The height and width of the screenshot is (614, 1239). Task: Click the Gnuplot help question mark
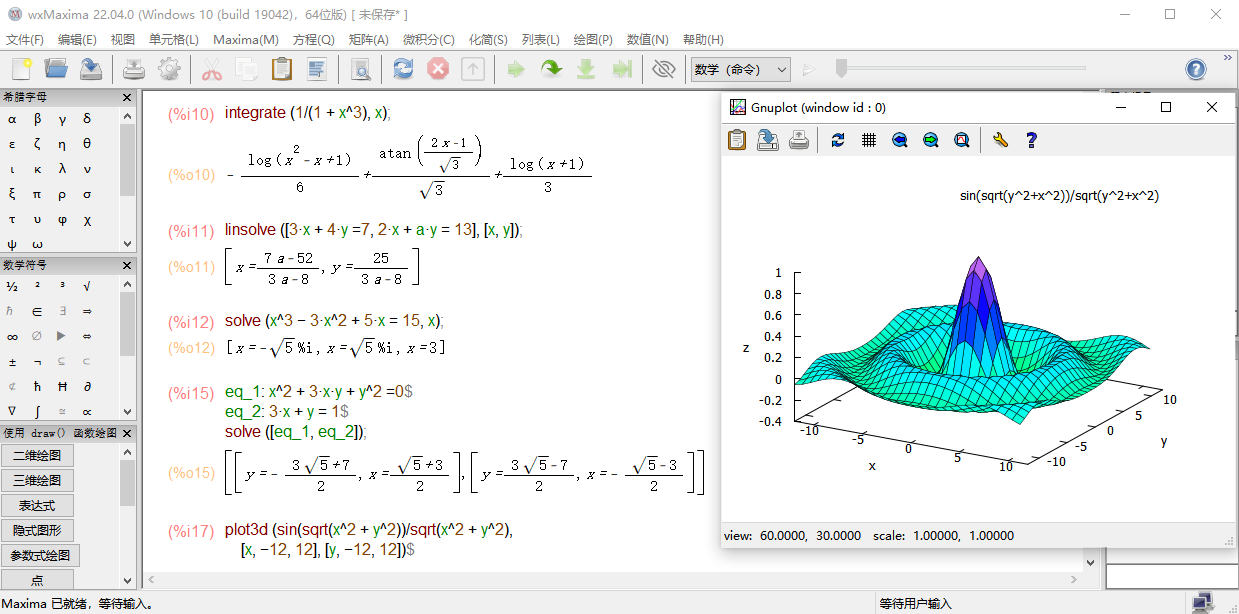pyautogui.click(x=1032, y=140)
